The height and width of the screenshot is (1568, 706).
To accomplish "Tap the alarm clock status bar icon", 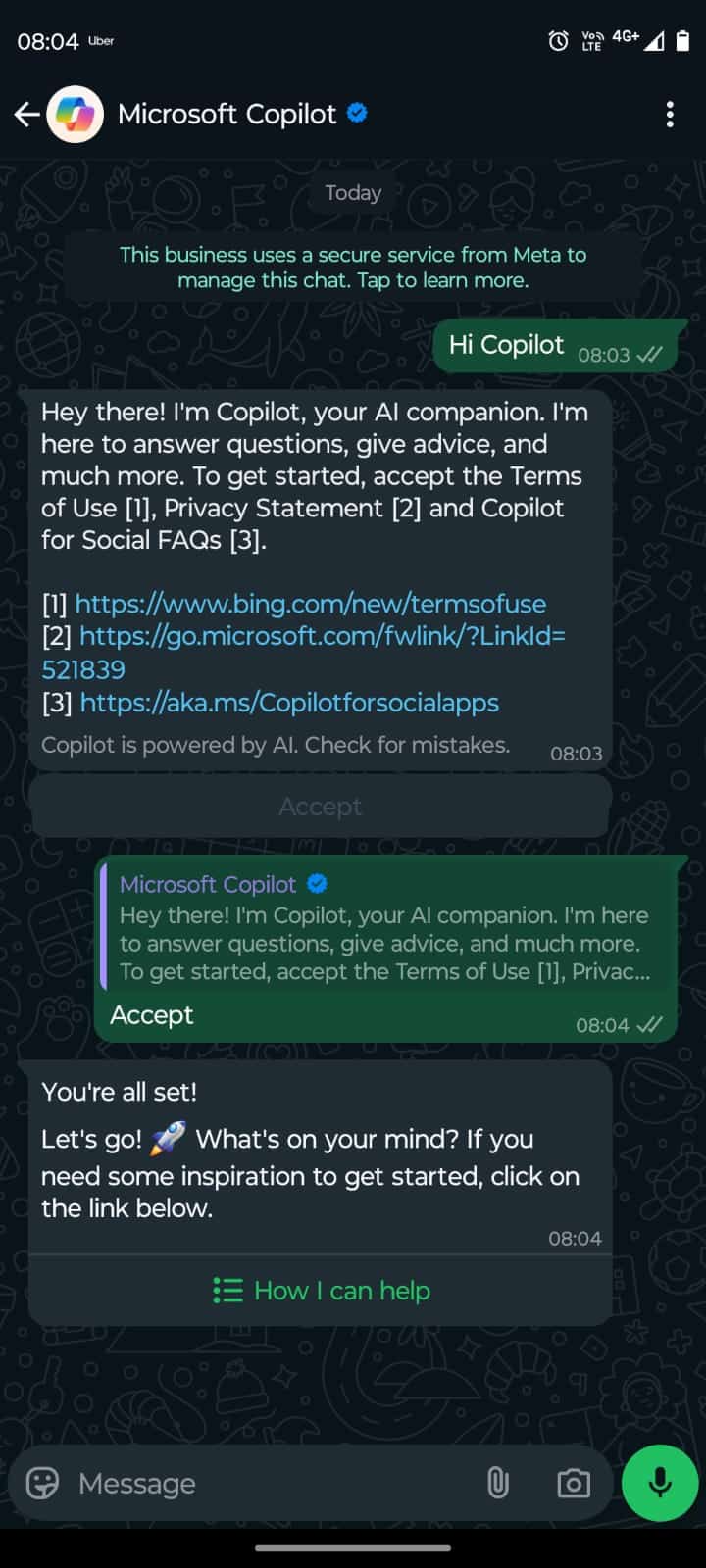I will pyautogui.click(x=558, y=41).
